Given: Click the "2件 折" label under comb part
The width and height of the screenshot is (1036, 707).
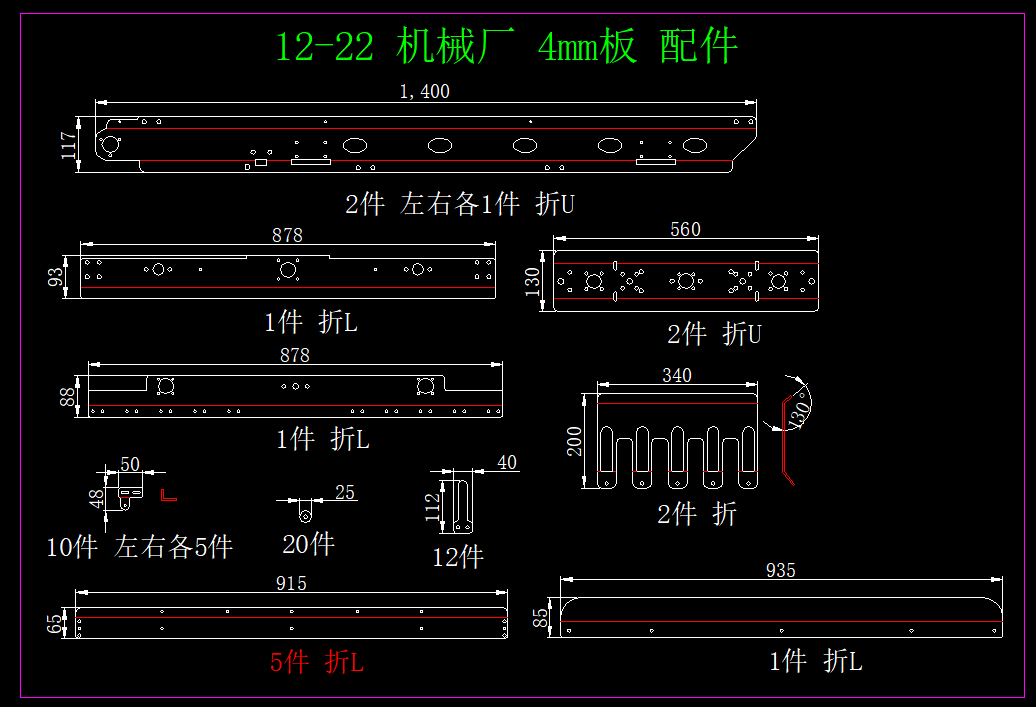Looking at the screenshot, I should (x=696, y=514).
